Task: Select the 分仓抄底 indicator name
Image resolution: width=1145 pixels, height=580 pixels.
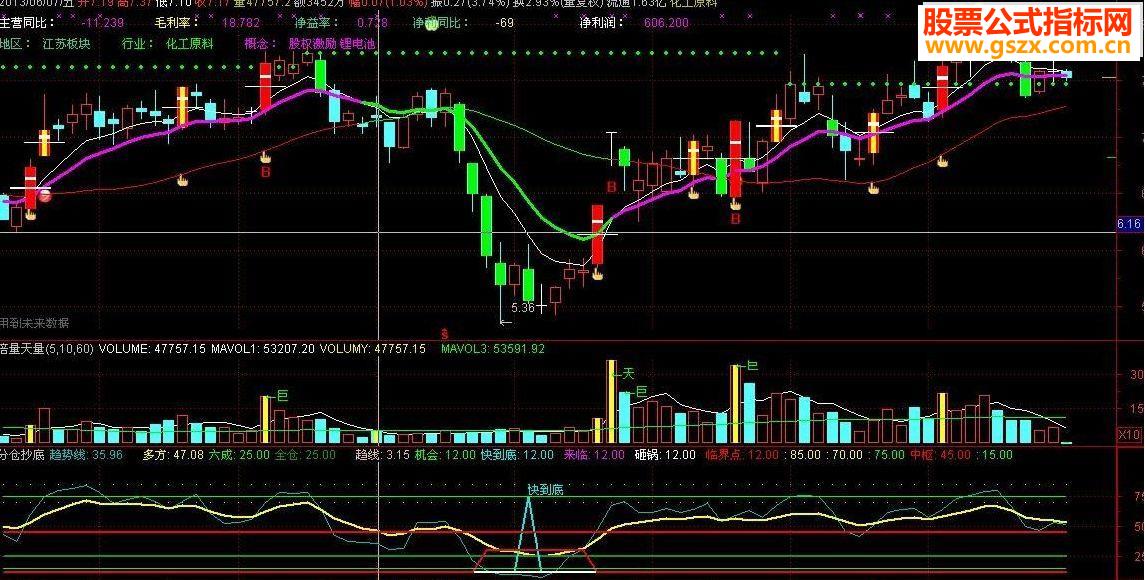Action: coord(22,454)
